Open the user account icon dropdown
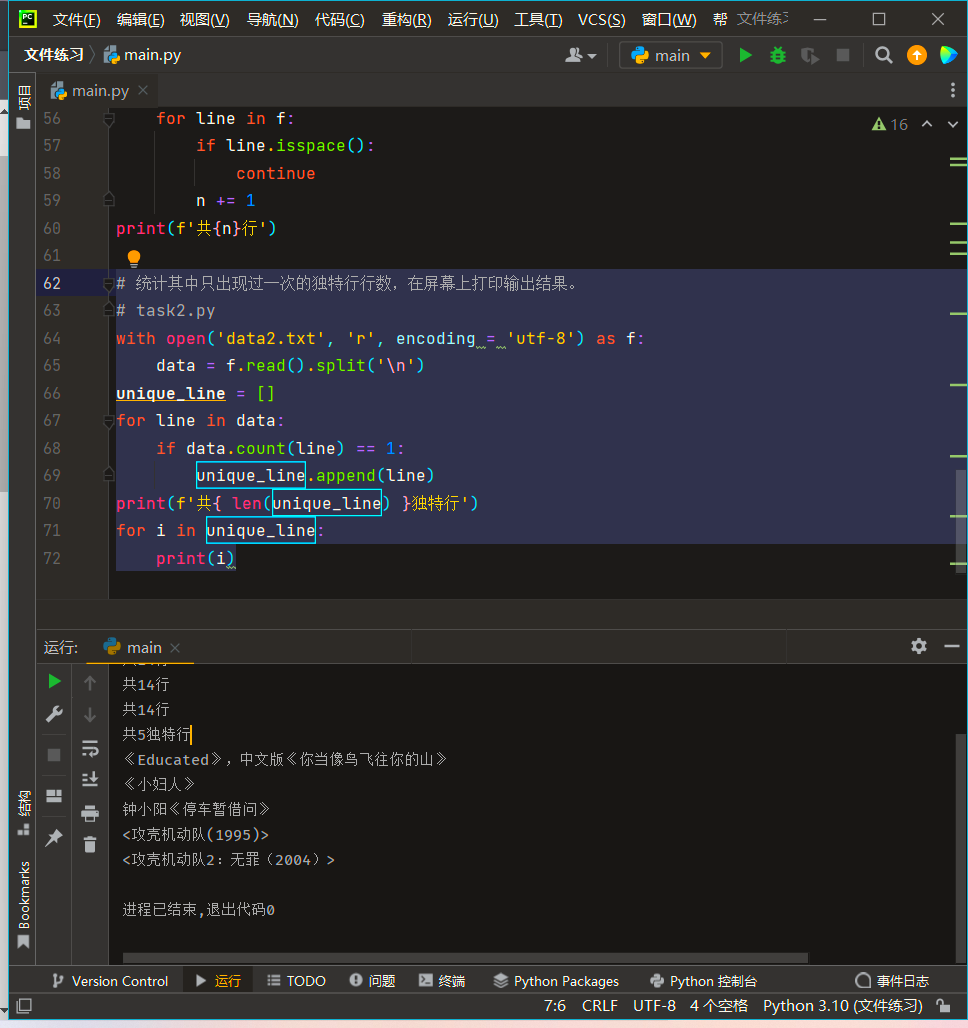Viewport: 968px width, 1028px height. [x=580, y=55]
